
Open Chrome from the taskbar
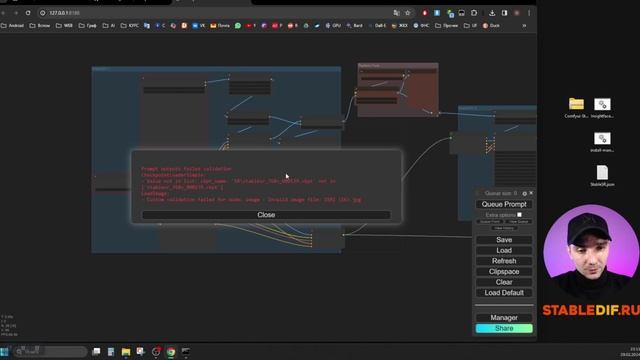(x=171, y=351)
